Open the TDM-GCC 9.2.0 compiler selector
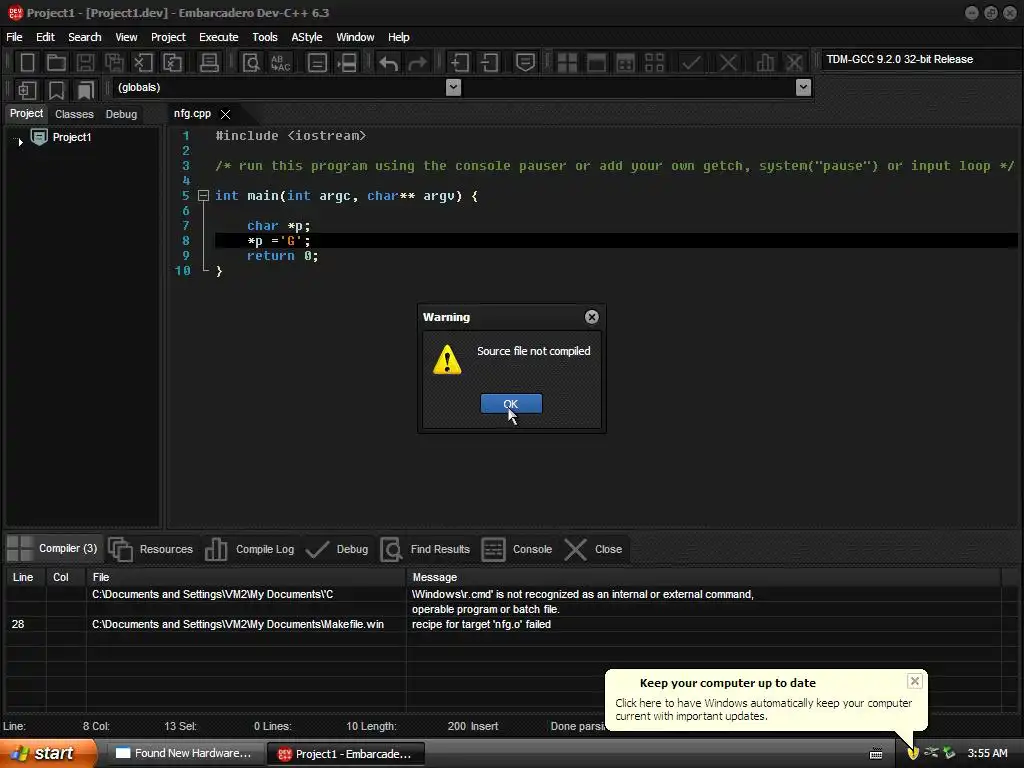The width and height of the screenshot is (1024, 768). (x=920, y=59)
